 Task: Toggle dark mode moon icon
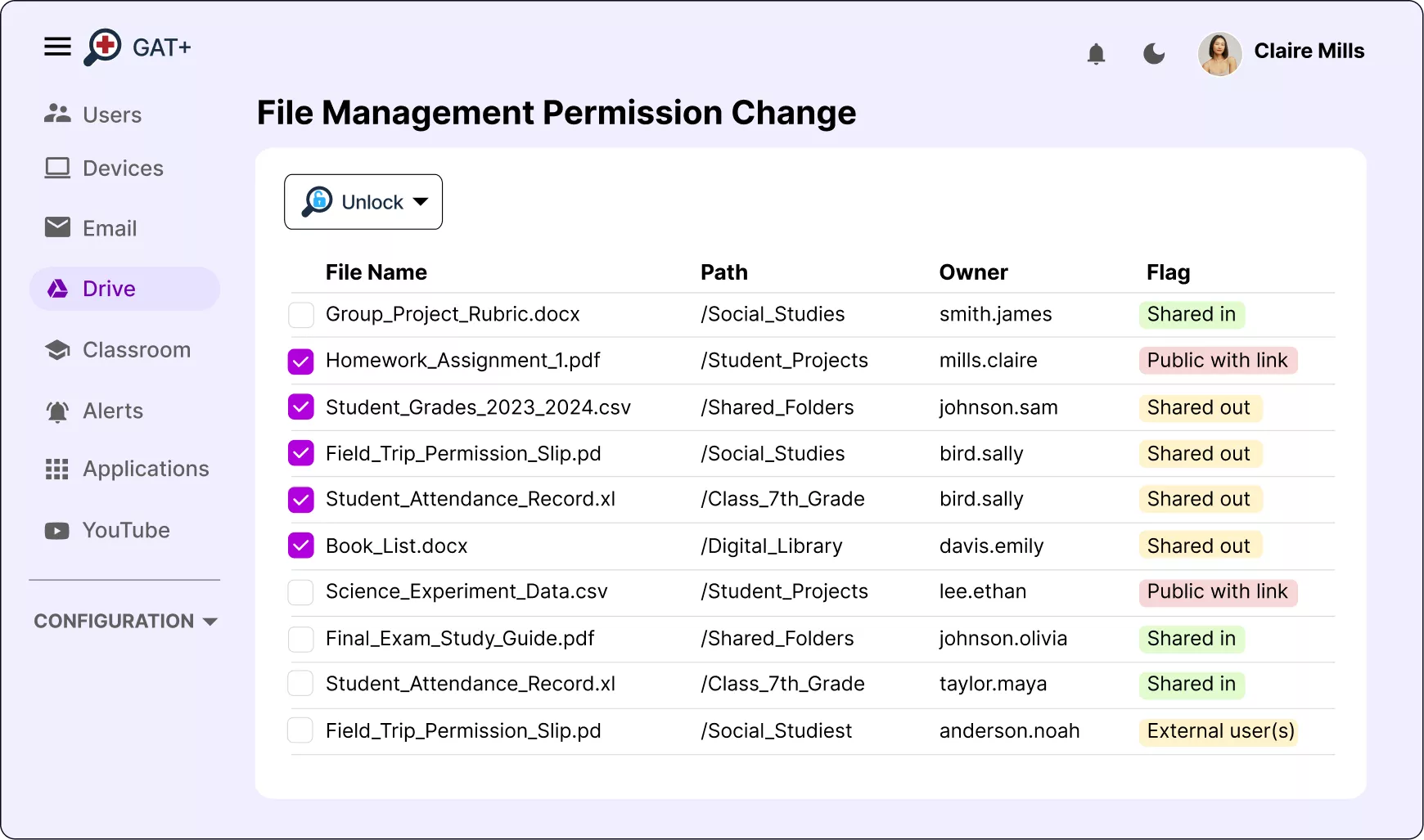pyautogui.click(x=1154, y=54)
